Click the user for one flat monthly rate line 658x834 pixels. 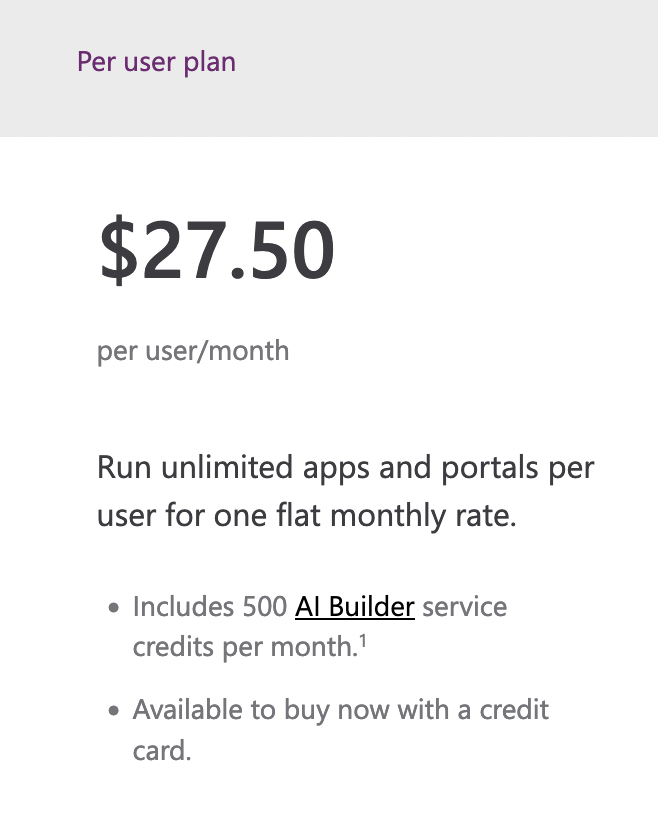pos(307,516)
